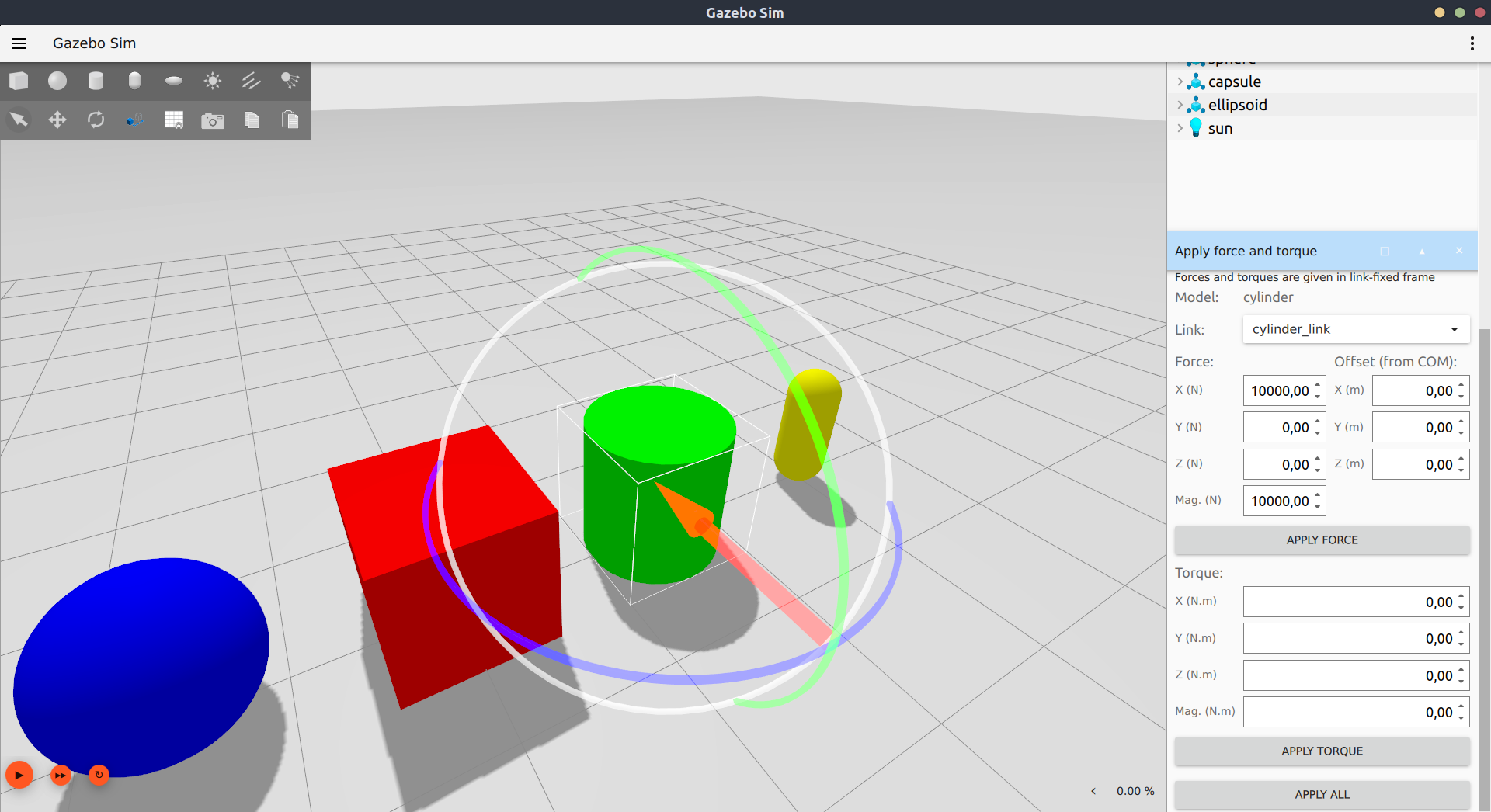Image resolution: width=1491 pixels, height=812 pixels.
Task: Decrease Offset Z (m) with down arrow
Action: (x=1461, y=470)
